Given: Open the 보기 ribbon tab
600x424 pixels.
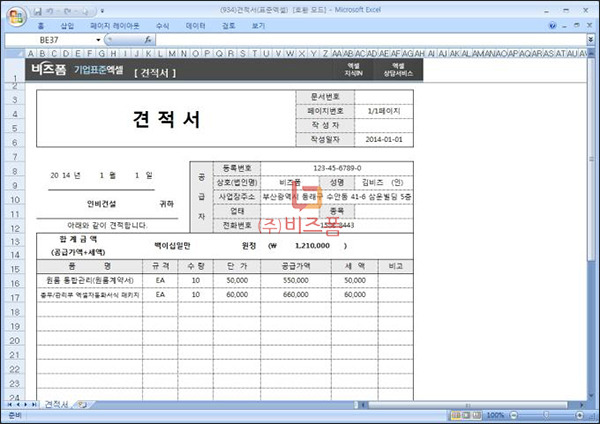Looking at the screenshot, I should (x=258, y=26).
